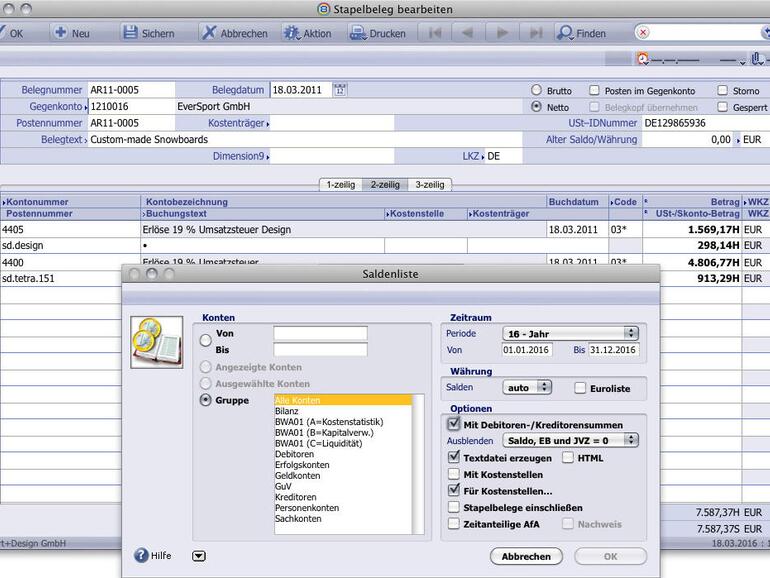Select the Von/Bis accounts radio button

206,340
